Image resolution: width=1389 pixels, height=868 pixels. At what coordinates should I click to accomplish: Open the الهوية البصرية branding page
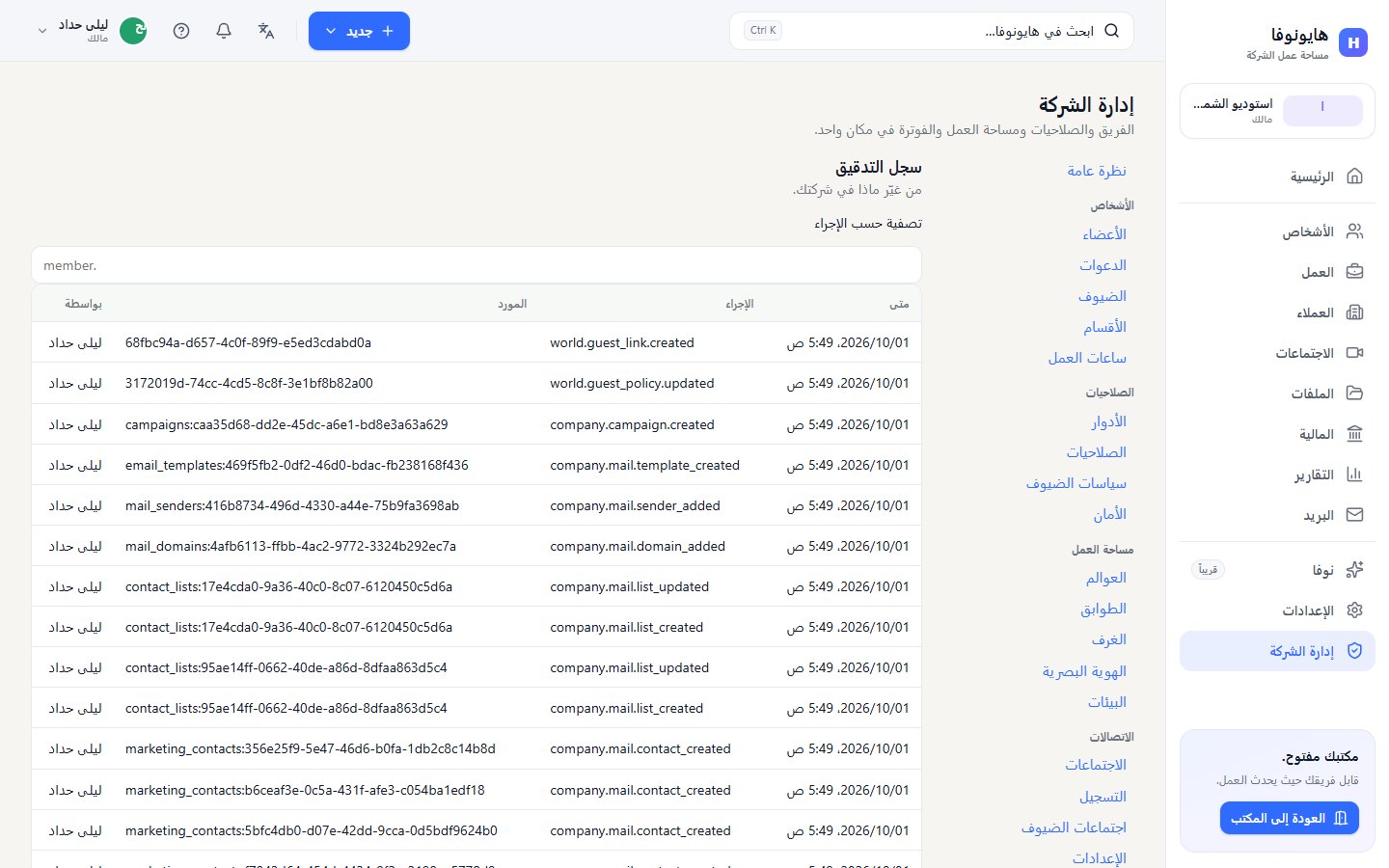[x=1084, y=671]
